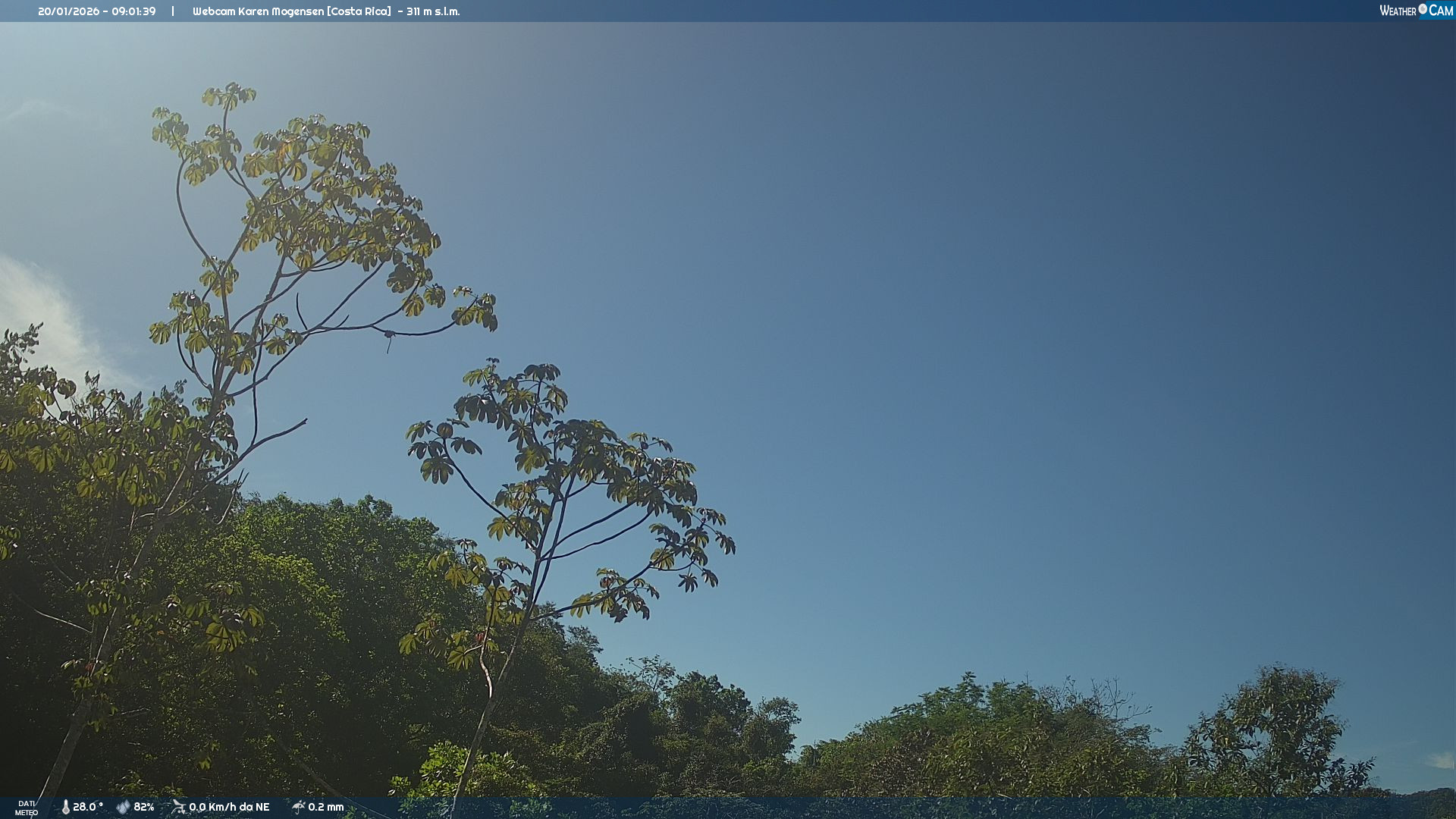Click the Webcam Karen Mogensen title

tap(258, 11)
